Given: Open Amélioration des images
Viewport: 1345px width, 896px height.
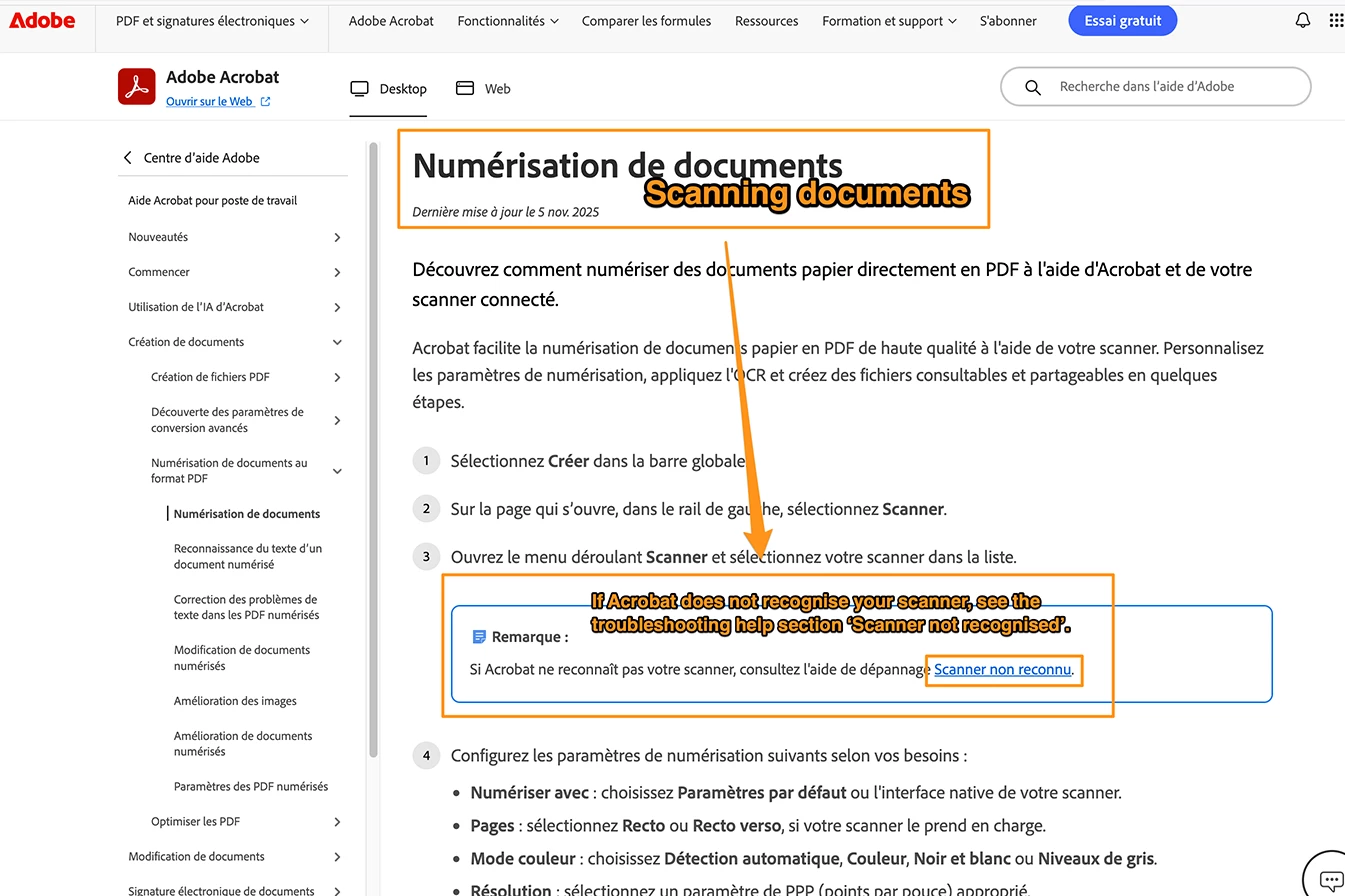Looking at the screenshot, I should click(x=235, y=701).
